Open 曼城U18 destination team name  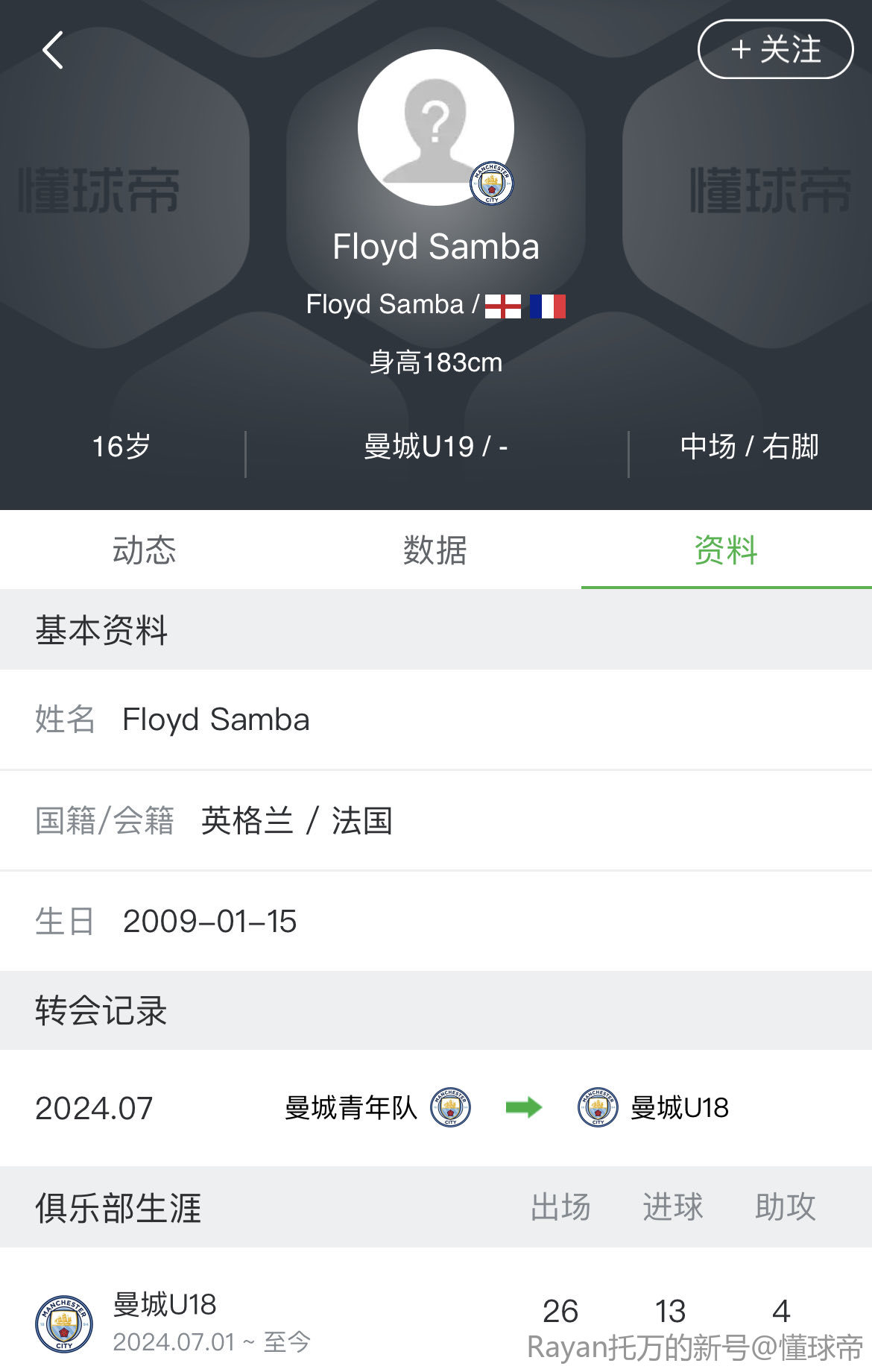pos(680,1108)
